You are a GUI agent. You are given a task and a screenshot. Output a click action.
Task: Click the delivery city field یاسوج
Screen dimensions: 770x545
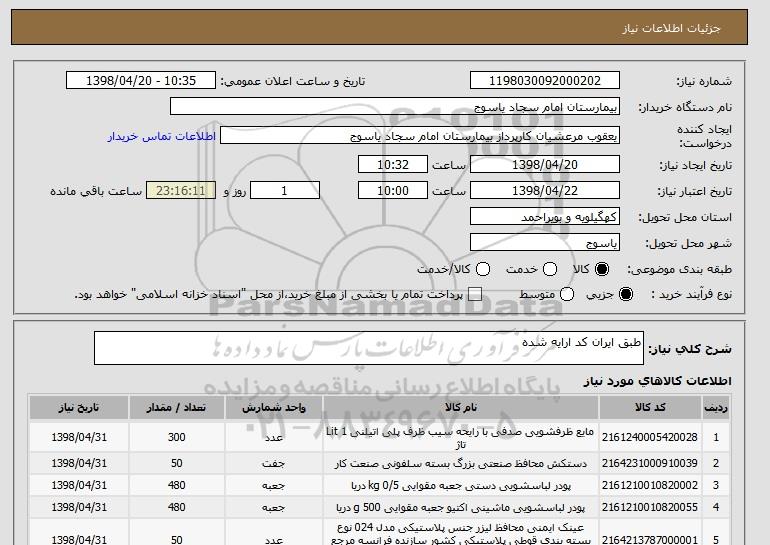pyautogui.click(x=545, y=243)
